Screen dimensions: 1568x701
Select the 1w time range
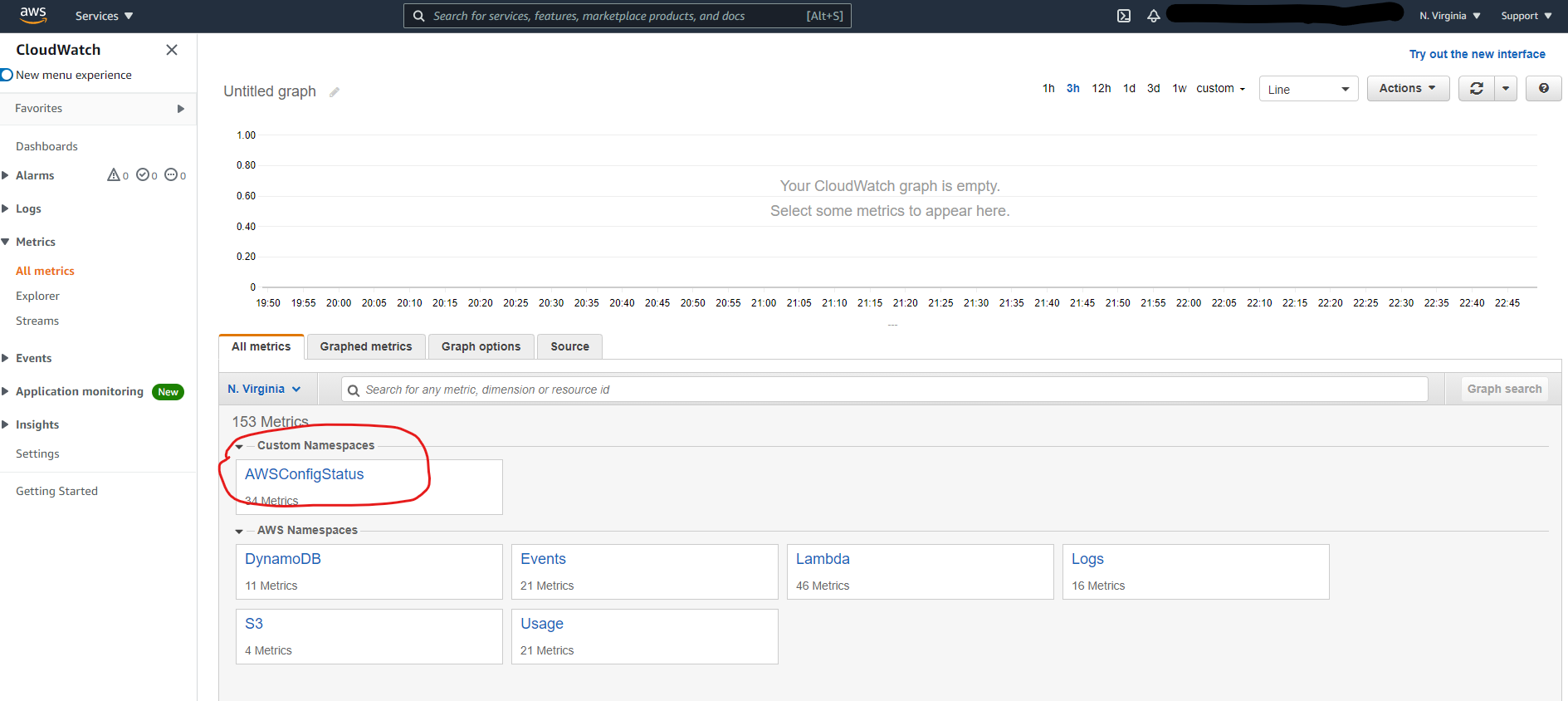point(1180,88)
